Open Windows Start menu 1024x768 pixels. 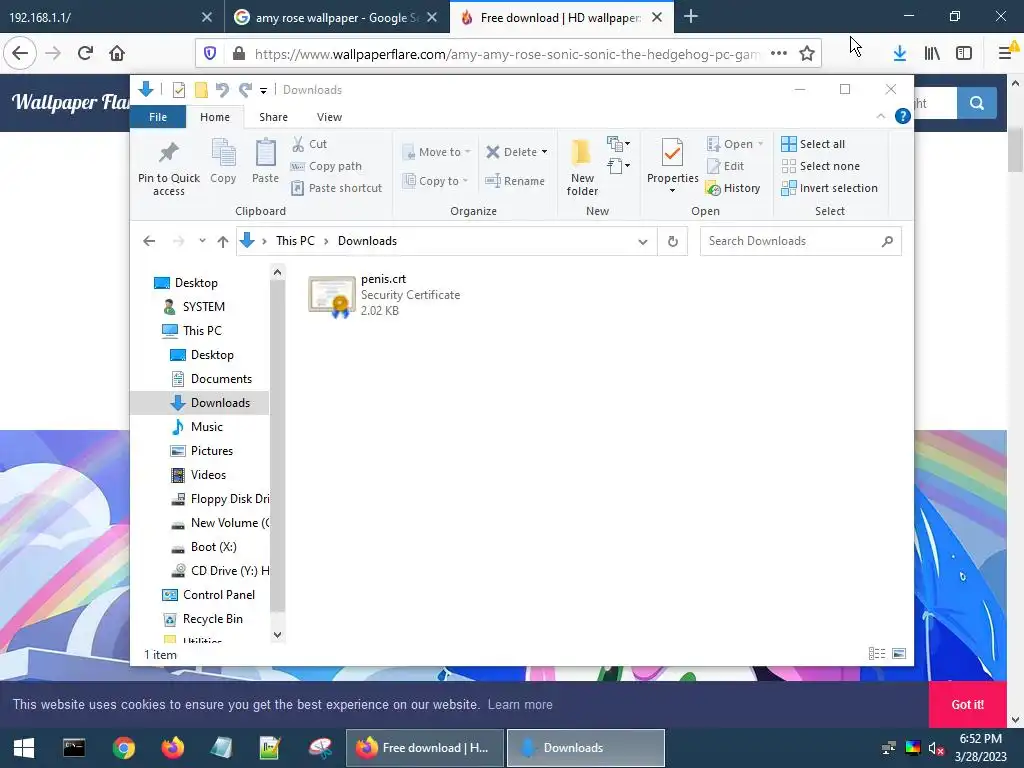pyautogui.click(x=24, y=748)
